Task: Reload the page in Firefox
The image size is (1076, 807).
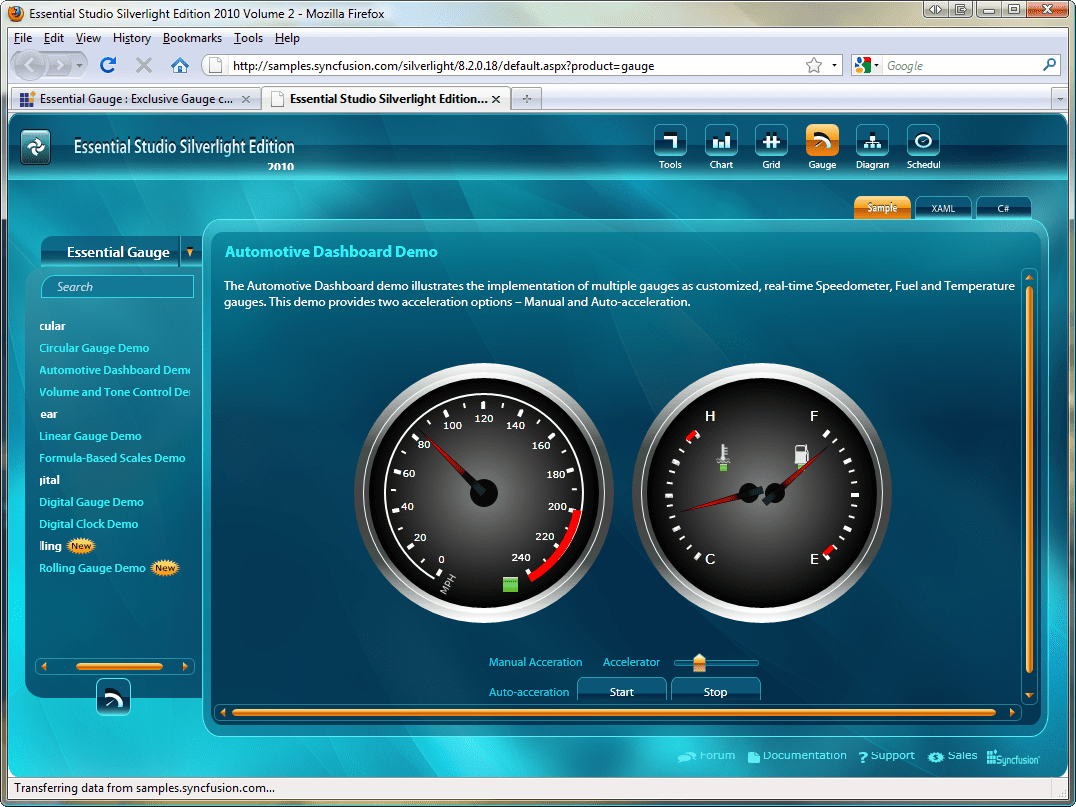Action: coord(108,64)
